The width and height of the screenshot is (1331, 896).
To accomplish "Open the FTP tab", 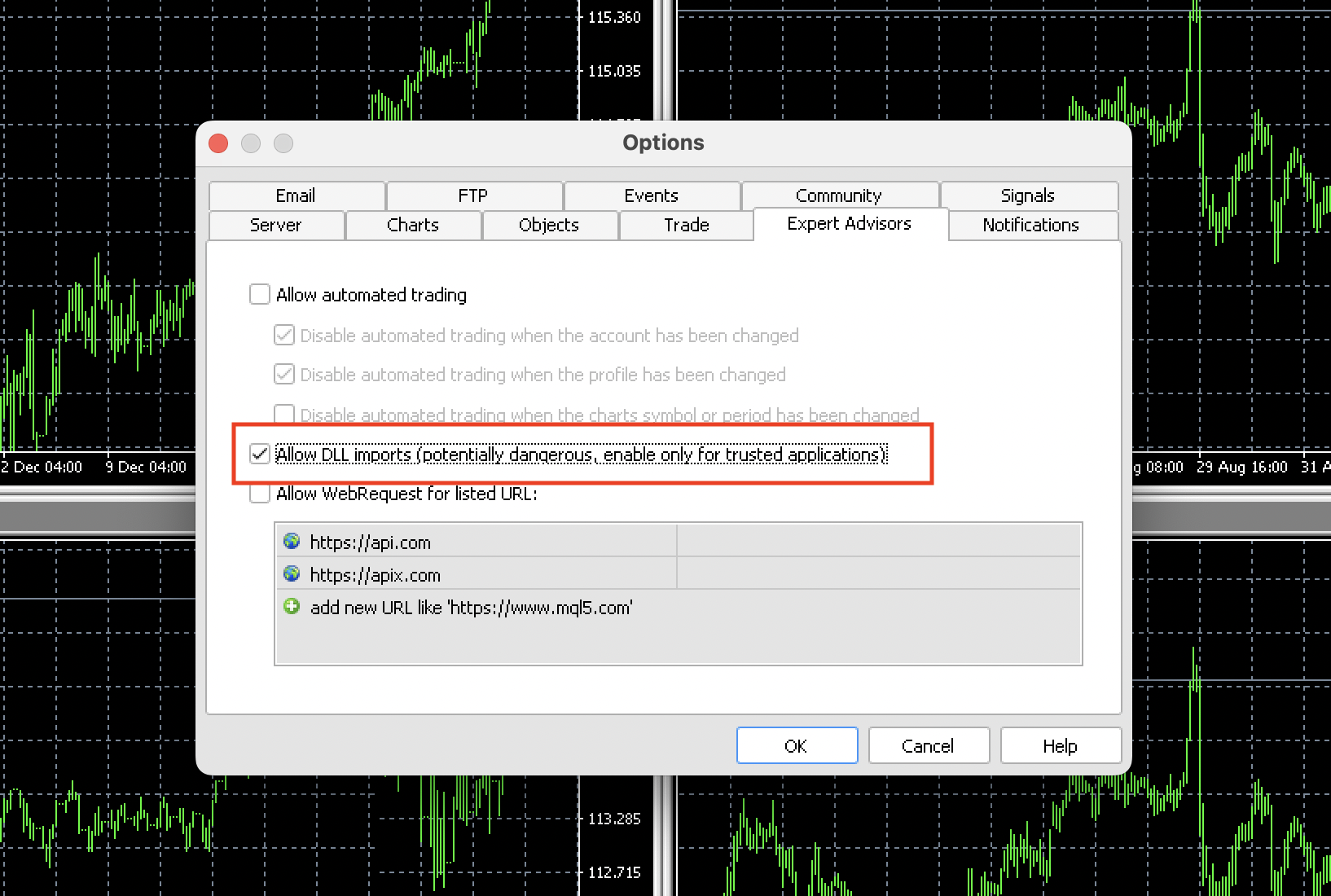I will pos(473,195).
